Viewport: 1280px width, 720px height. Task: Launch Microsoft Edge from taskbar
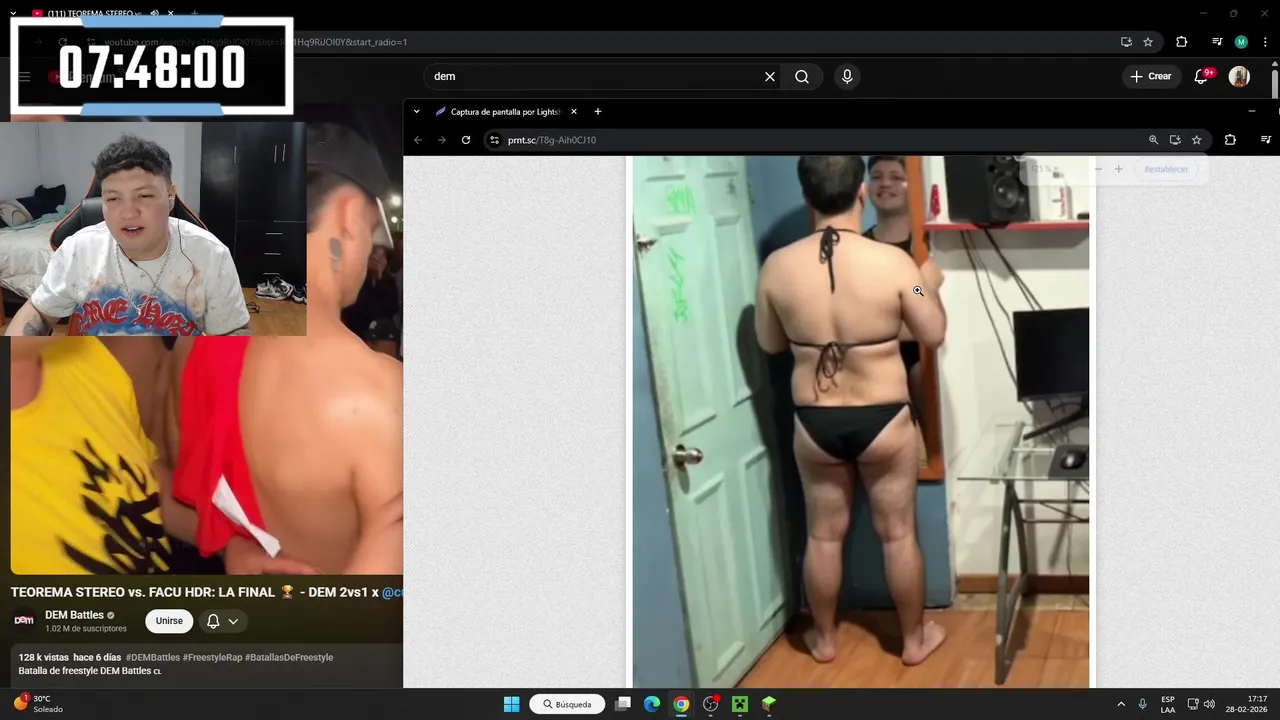pyautogui.click(x=652, y=704)
